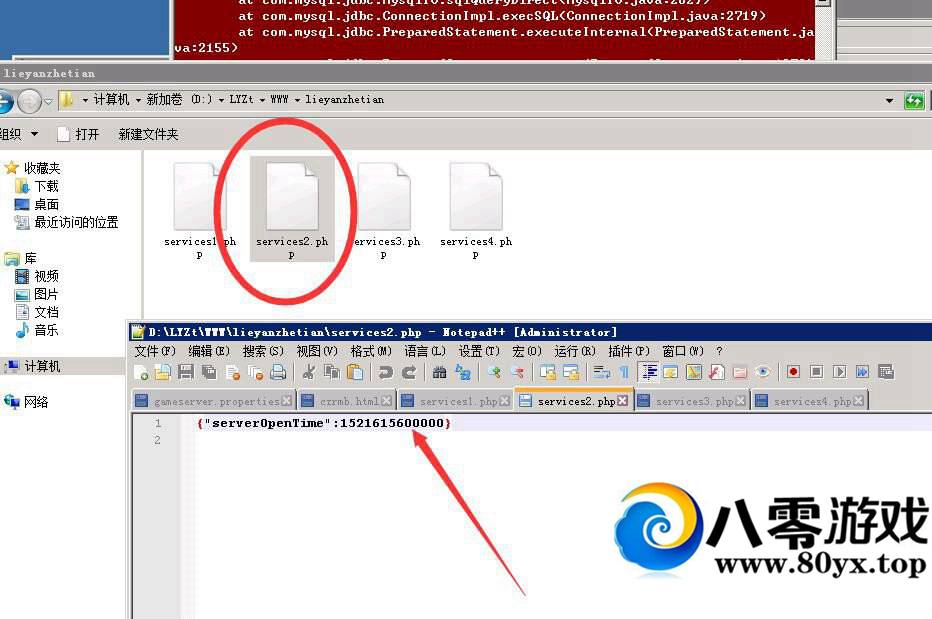Screen dimensions: 932x619
Task: Open the 组织 dropdown in Explorer toolbar
Action: (x=18, y=134)
